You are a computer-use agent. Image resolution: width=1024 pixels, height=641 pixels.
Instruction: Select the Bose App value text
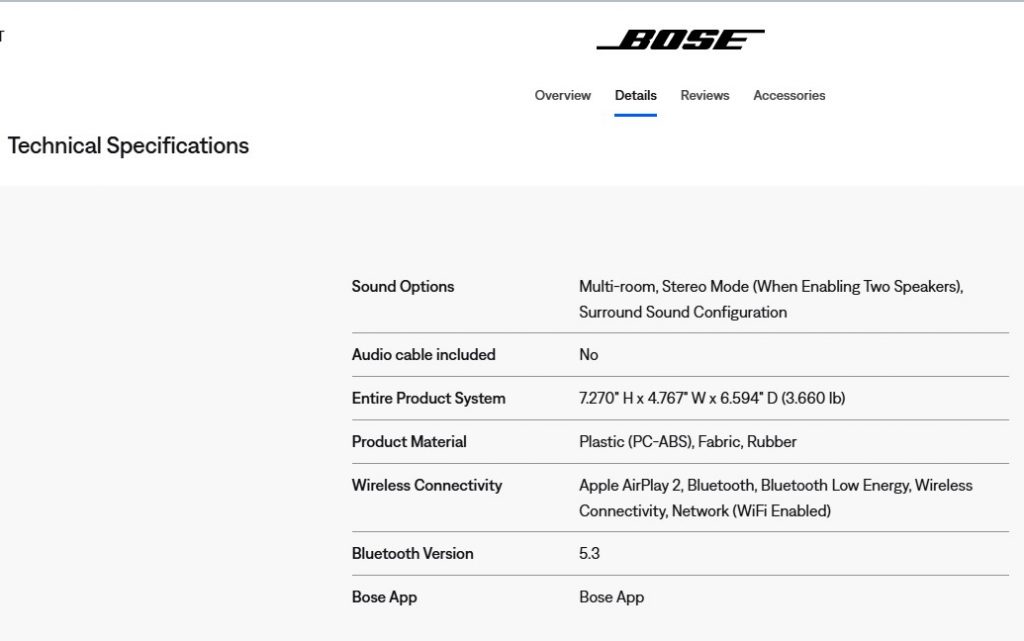(611, 597)
